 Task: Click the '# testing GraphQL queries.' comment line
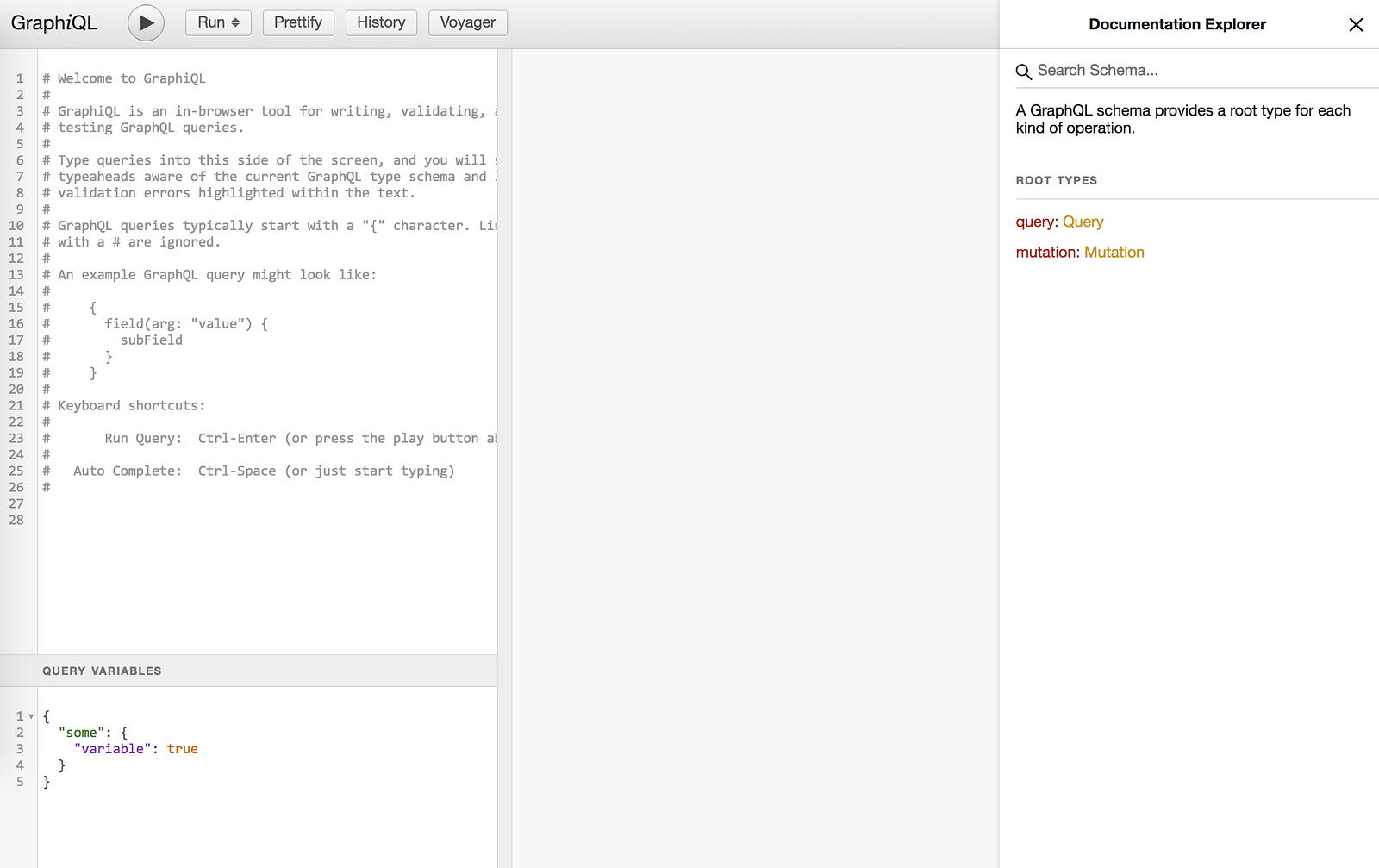tap(143, 128)
